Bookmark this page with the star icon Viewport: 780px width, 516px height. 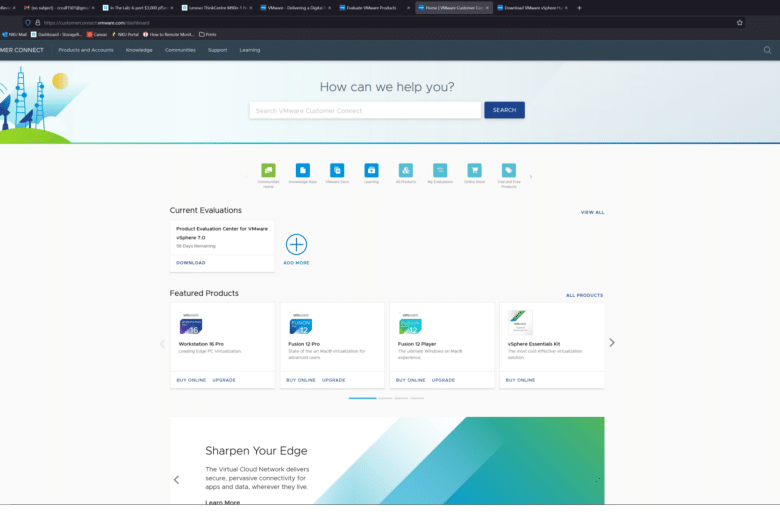tap(740, 22)
